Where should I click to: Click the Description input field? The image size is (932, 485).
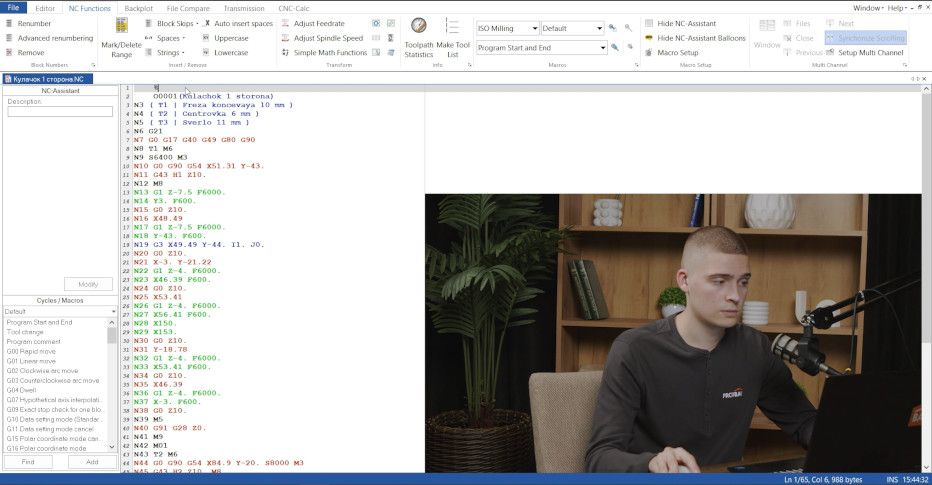point(60,112)
